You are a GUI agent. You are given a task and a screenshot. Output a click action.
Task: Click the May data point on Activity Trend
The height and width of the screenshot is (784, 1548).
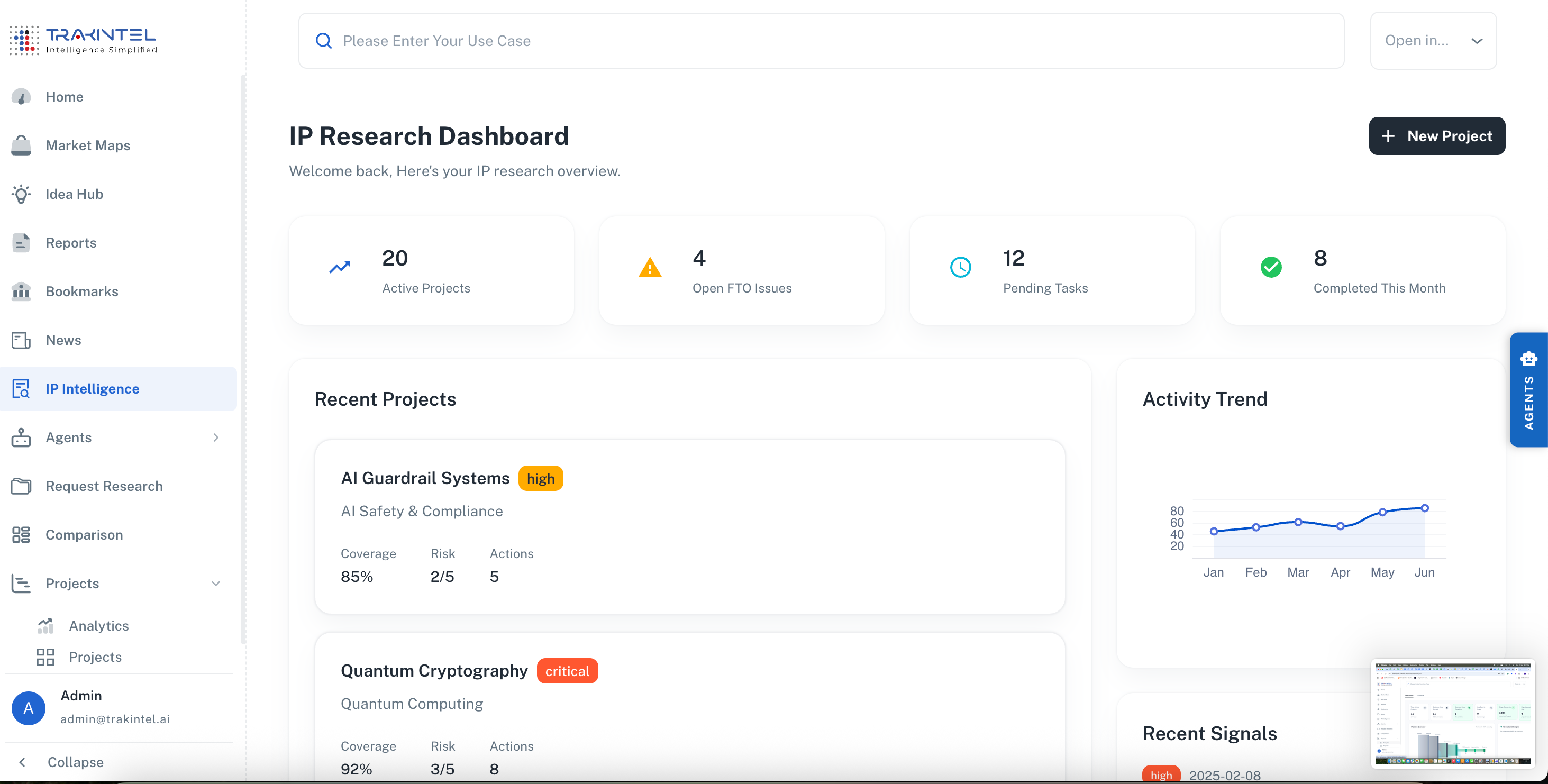click(1382, 512)
